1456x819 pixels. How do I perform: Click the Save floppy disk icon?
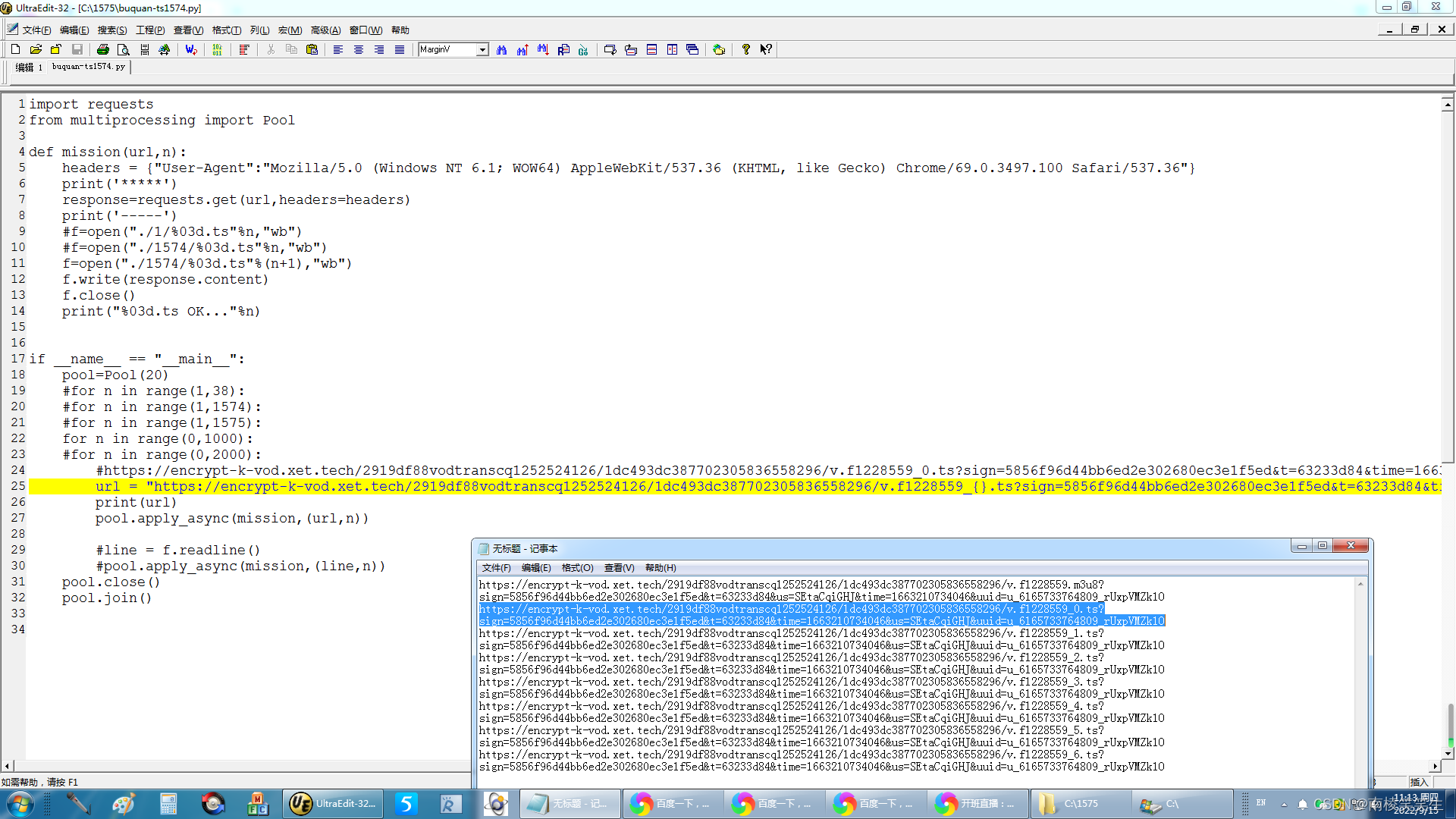77,49
